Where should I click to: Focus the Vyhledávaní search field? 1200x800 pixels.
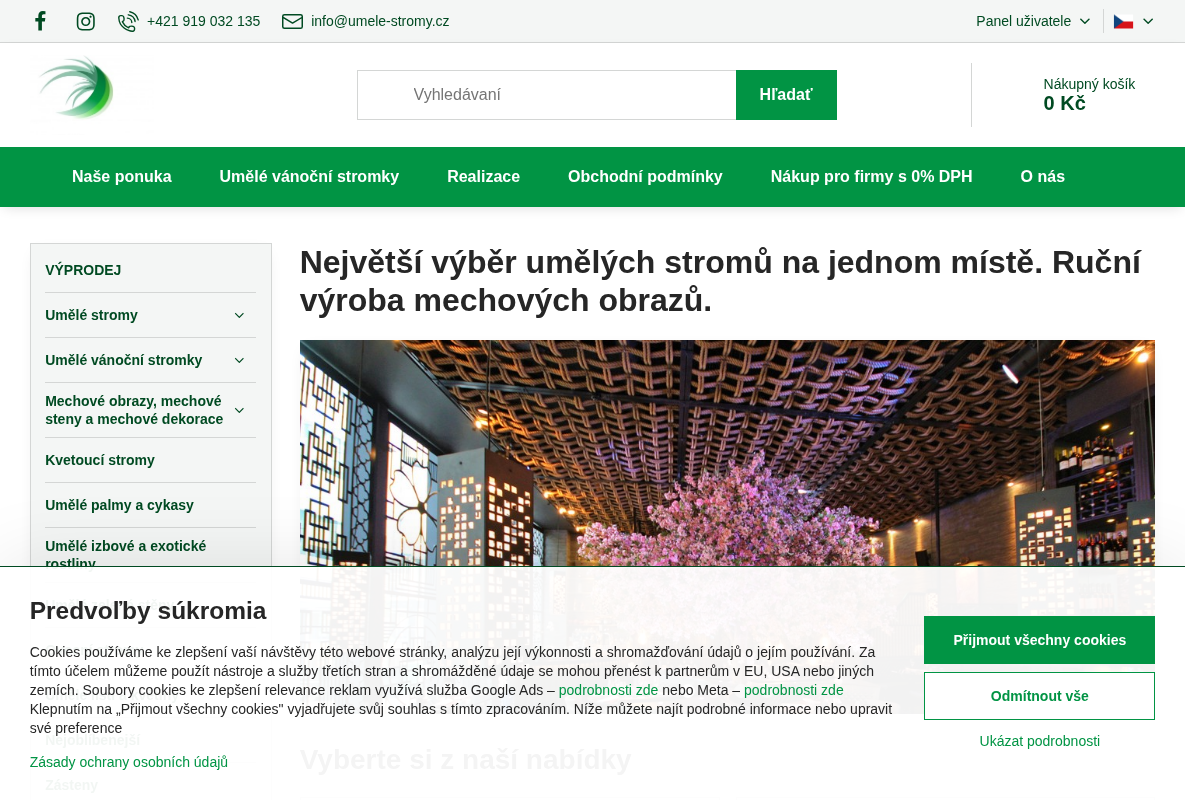point(546,95)
